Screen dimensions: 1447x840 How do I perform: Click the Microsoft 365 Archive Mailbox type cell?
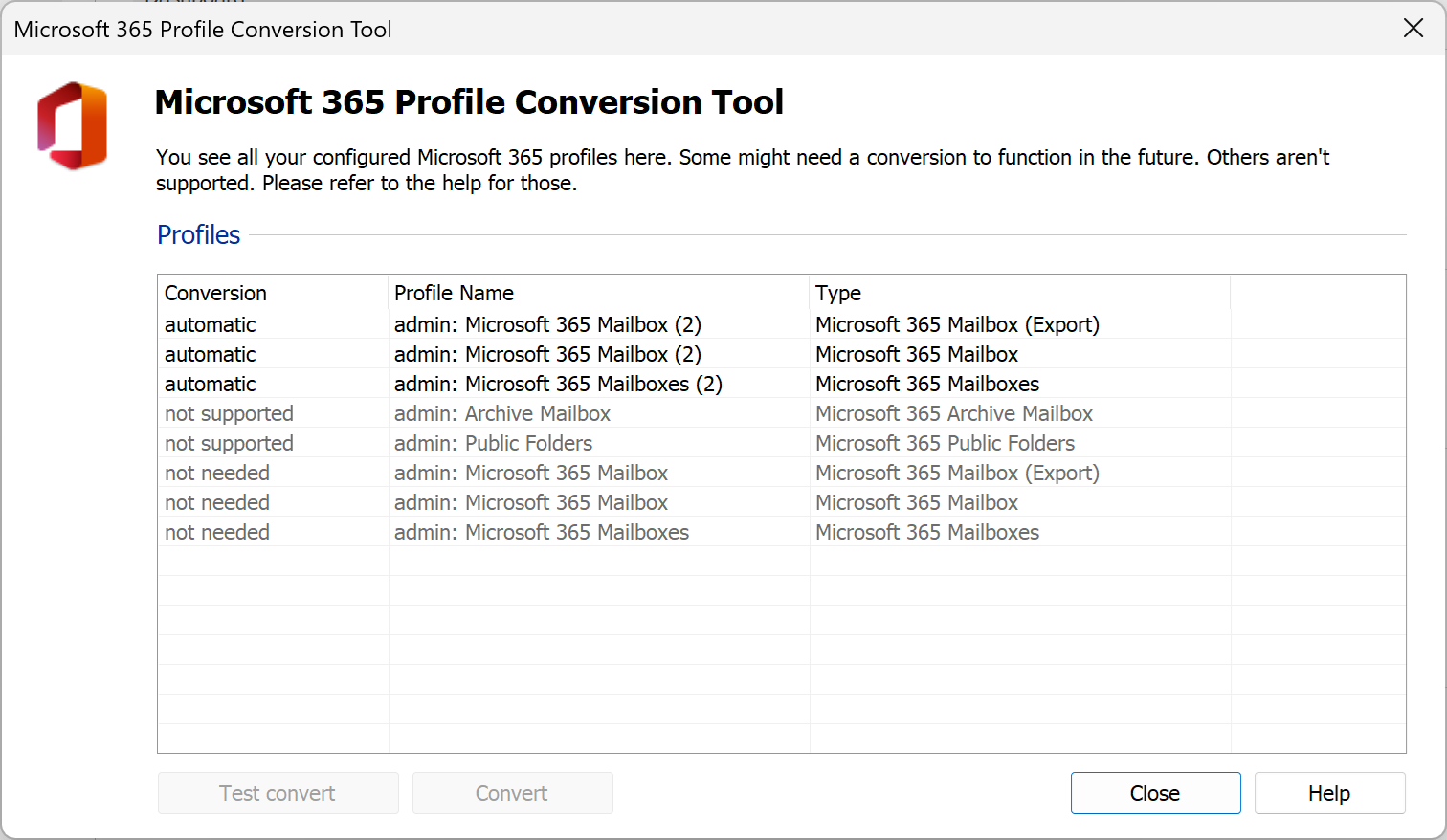954,413
